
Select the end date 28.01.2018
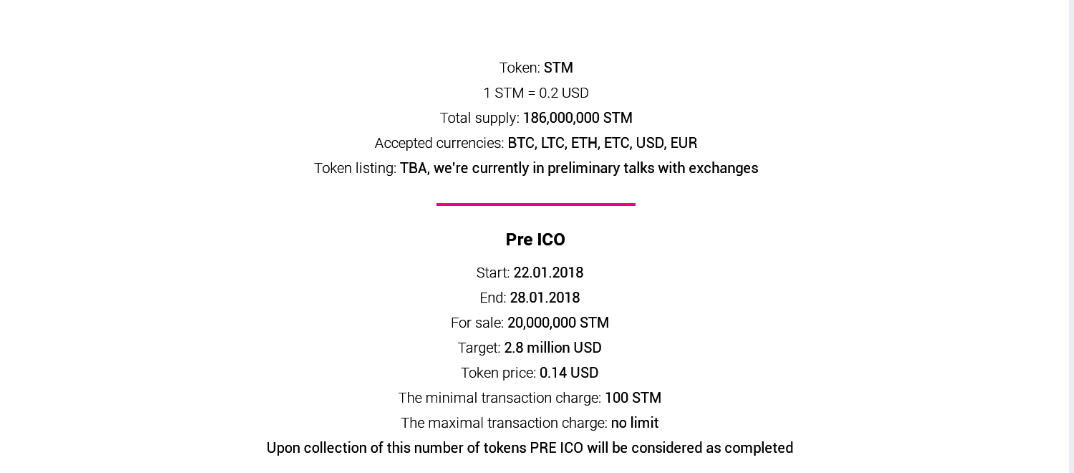545,298
